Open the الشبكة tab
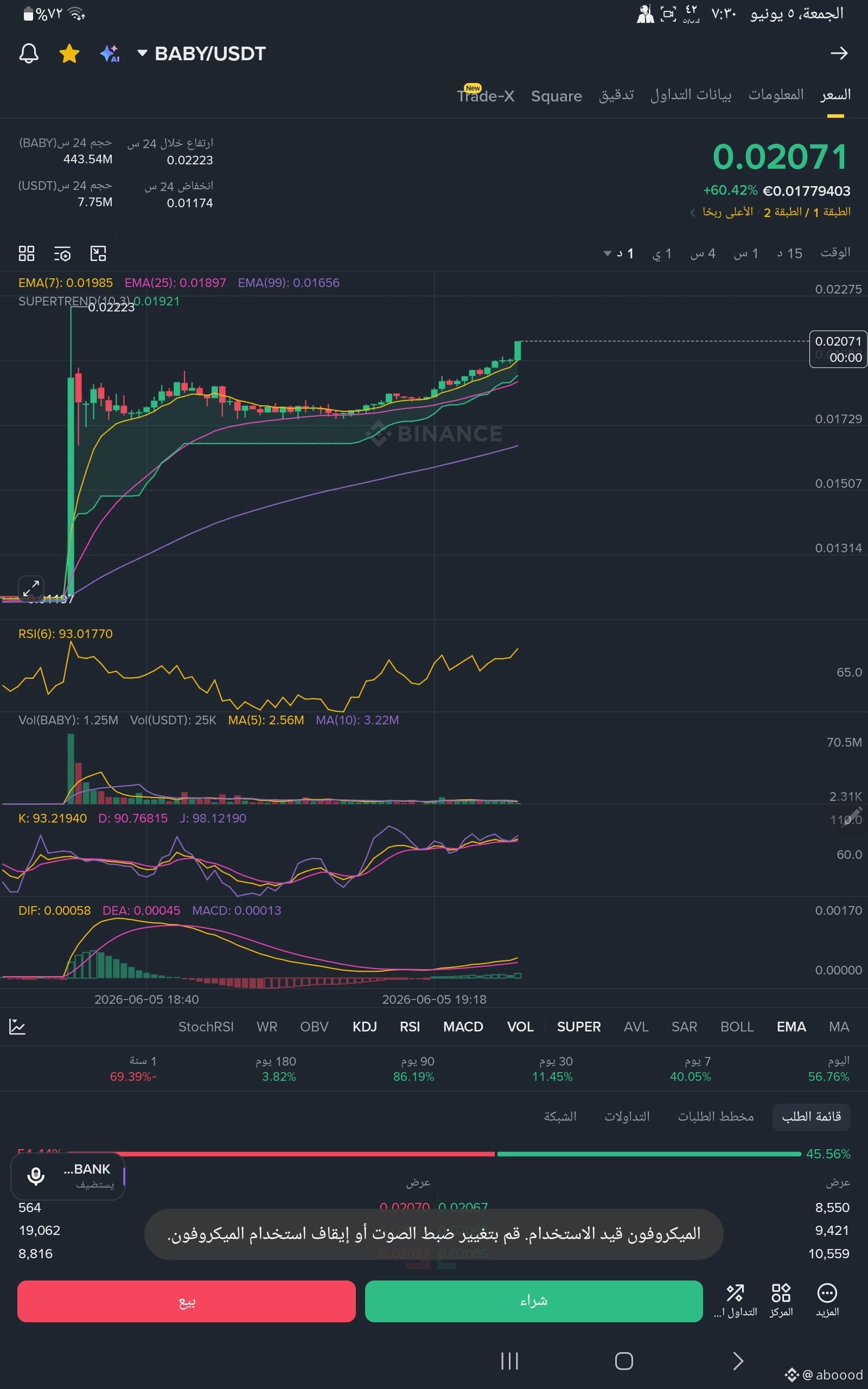 point(560,1117)
